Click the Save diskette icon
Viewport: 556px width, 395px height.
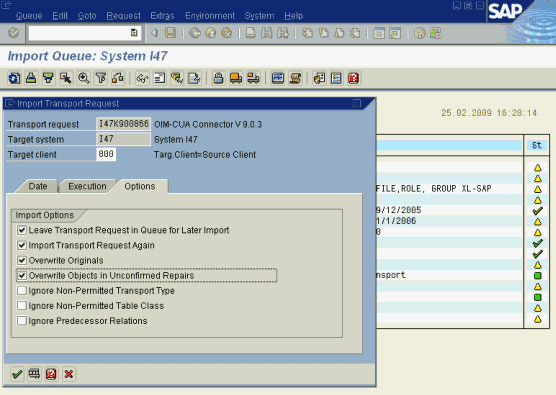click(171, 33)
